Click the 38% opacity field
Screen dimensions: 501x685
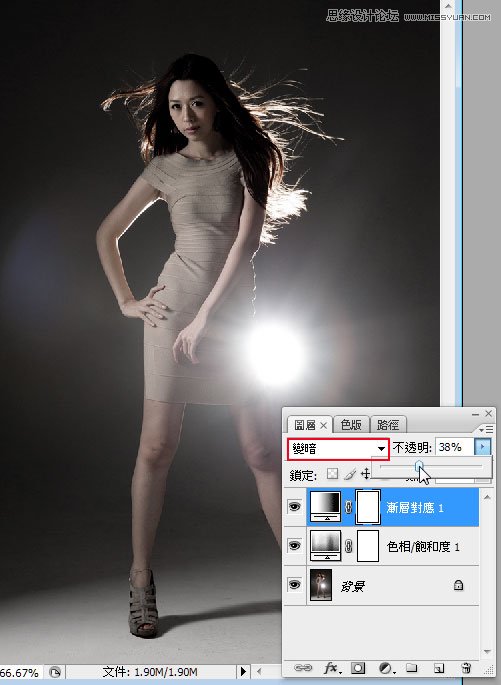point(454,447)
